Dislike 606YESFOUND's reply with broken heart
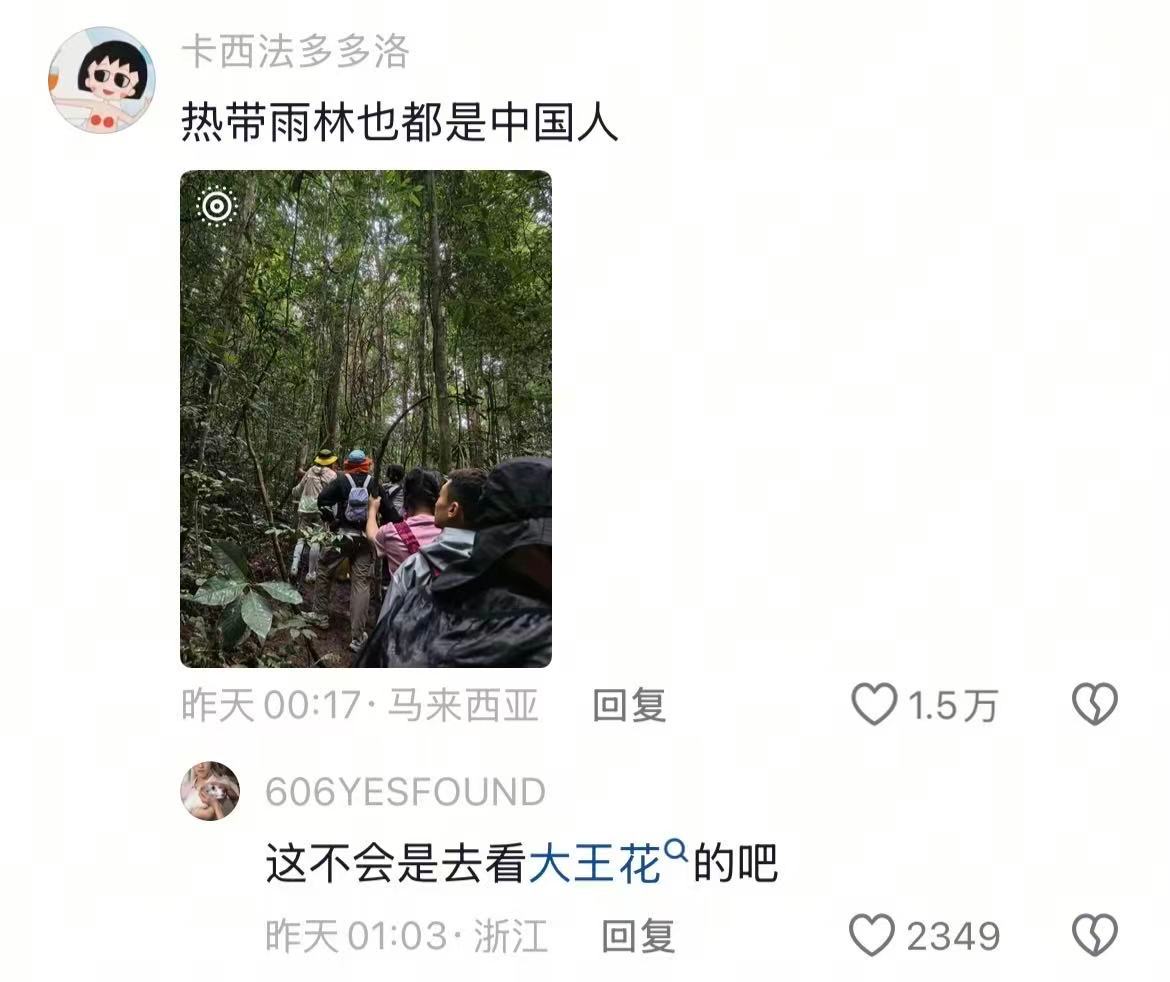Screen dimensions: 1170x982 (1095, 935)
